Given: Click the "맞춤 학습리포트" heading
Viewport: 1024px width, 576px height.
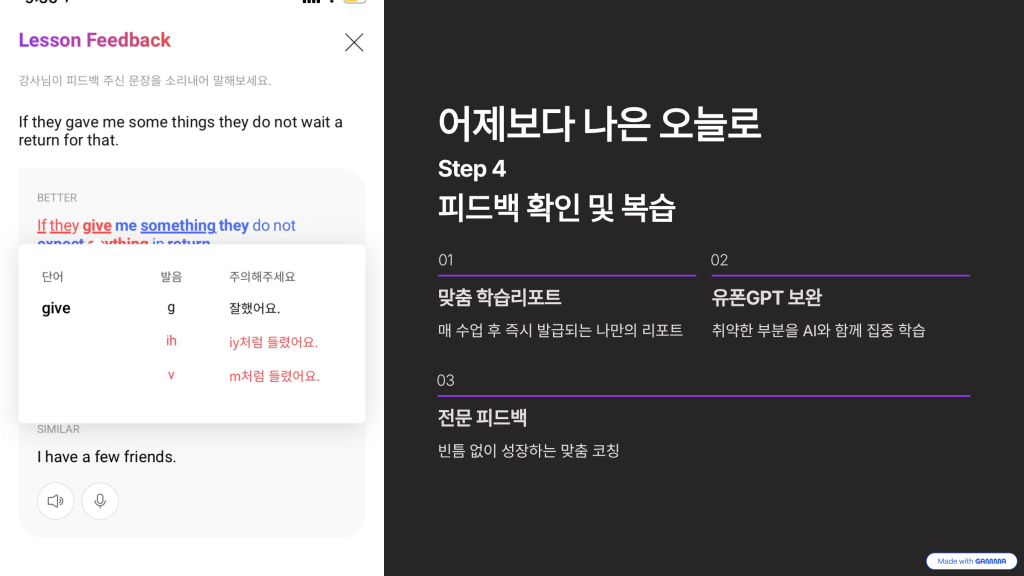Looking at the screenshot, I should tap(500, 297).
